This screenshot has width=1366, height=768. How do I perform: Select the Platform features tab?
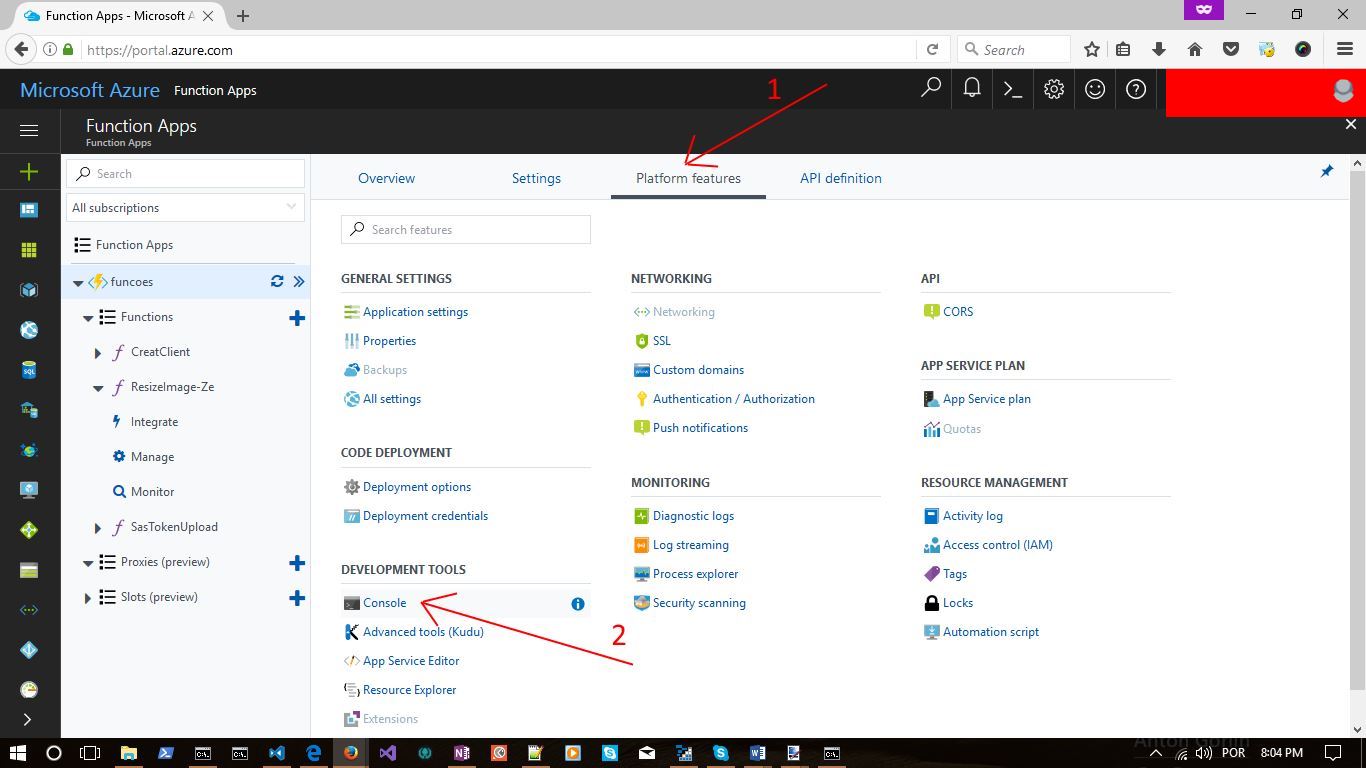pos(688,178)
